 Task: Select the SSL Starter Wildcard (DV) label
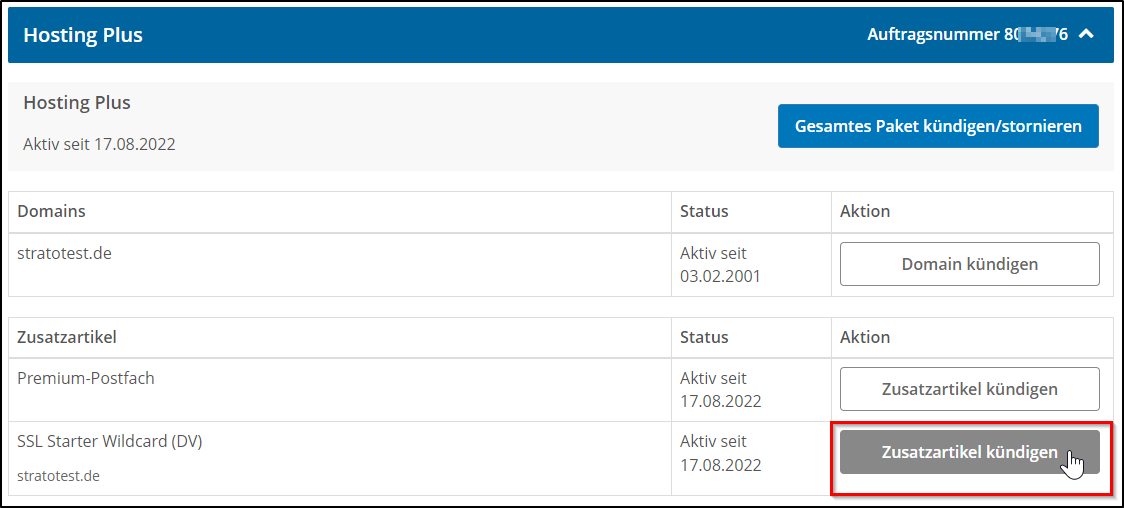pos(110,441)
